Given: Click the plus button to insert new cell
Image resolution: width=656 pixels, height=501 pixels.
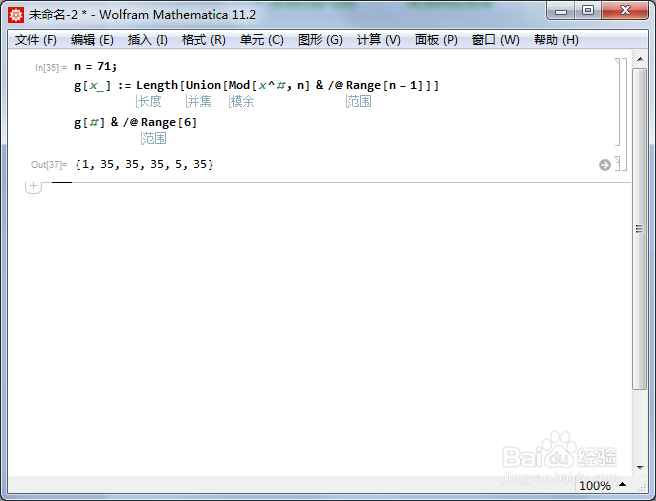Looking at the screenshot, I should [x=33, y=187].
